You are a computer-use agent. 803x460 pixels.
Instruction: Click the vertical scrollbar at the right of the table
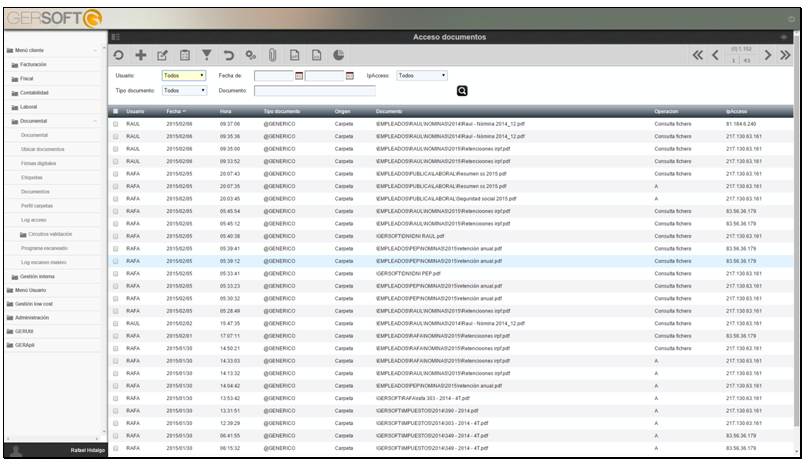pyautogui.click(x=796, y=231)
